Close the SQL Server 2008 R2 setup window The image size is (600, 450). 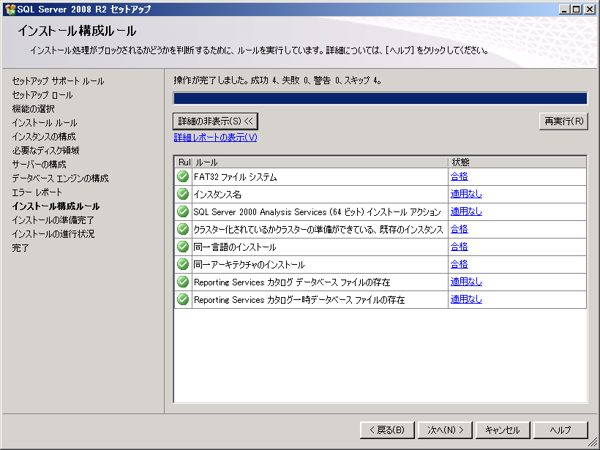590,9
